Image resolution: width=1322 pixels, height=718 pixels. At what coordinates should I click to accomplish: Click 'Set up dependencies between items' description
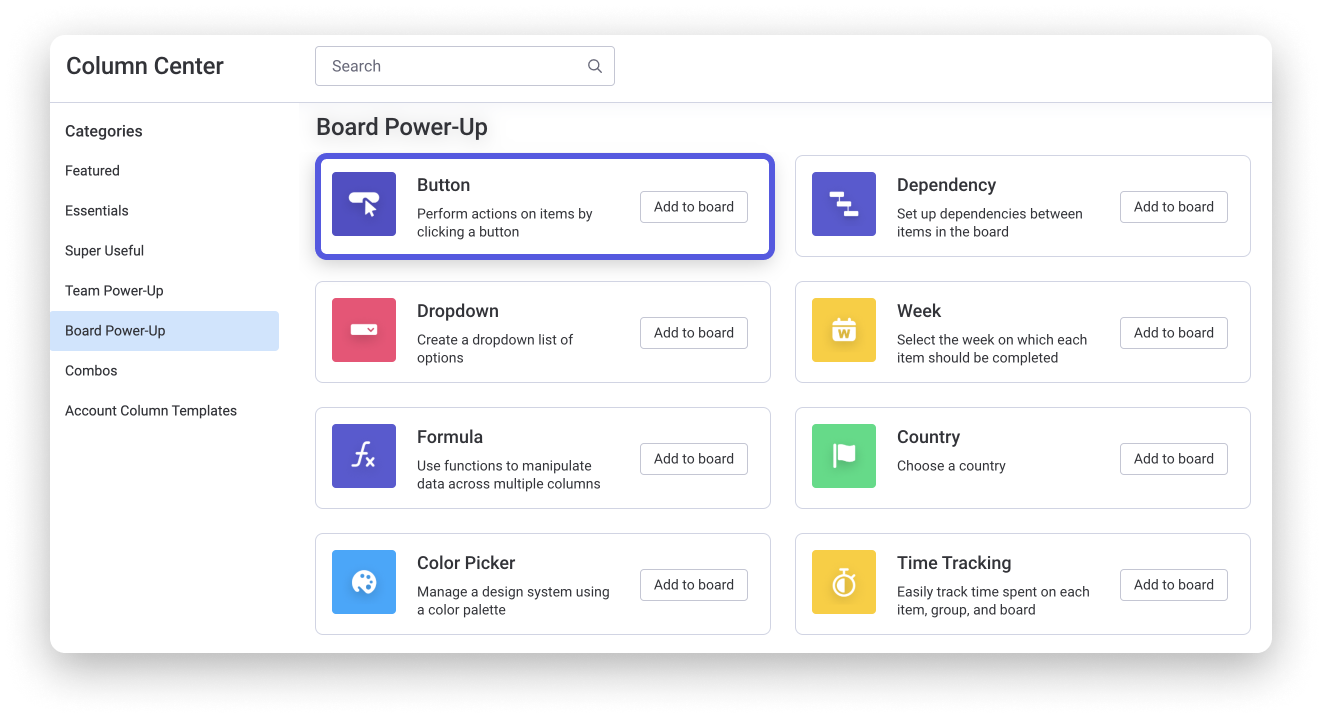(990, 223)
